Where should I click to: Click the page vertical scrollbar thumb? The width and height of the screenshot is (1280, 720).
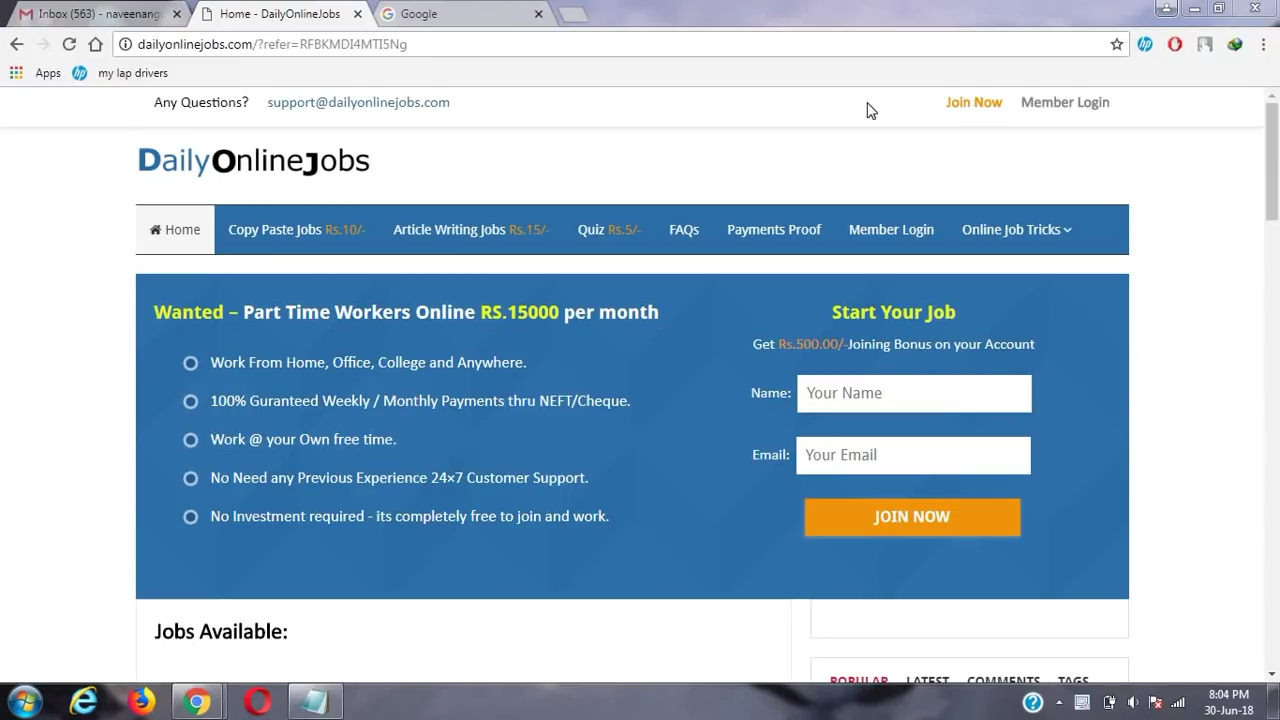point(1272,161)
